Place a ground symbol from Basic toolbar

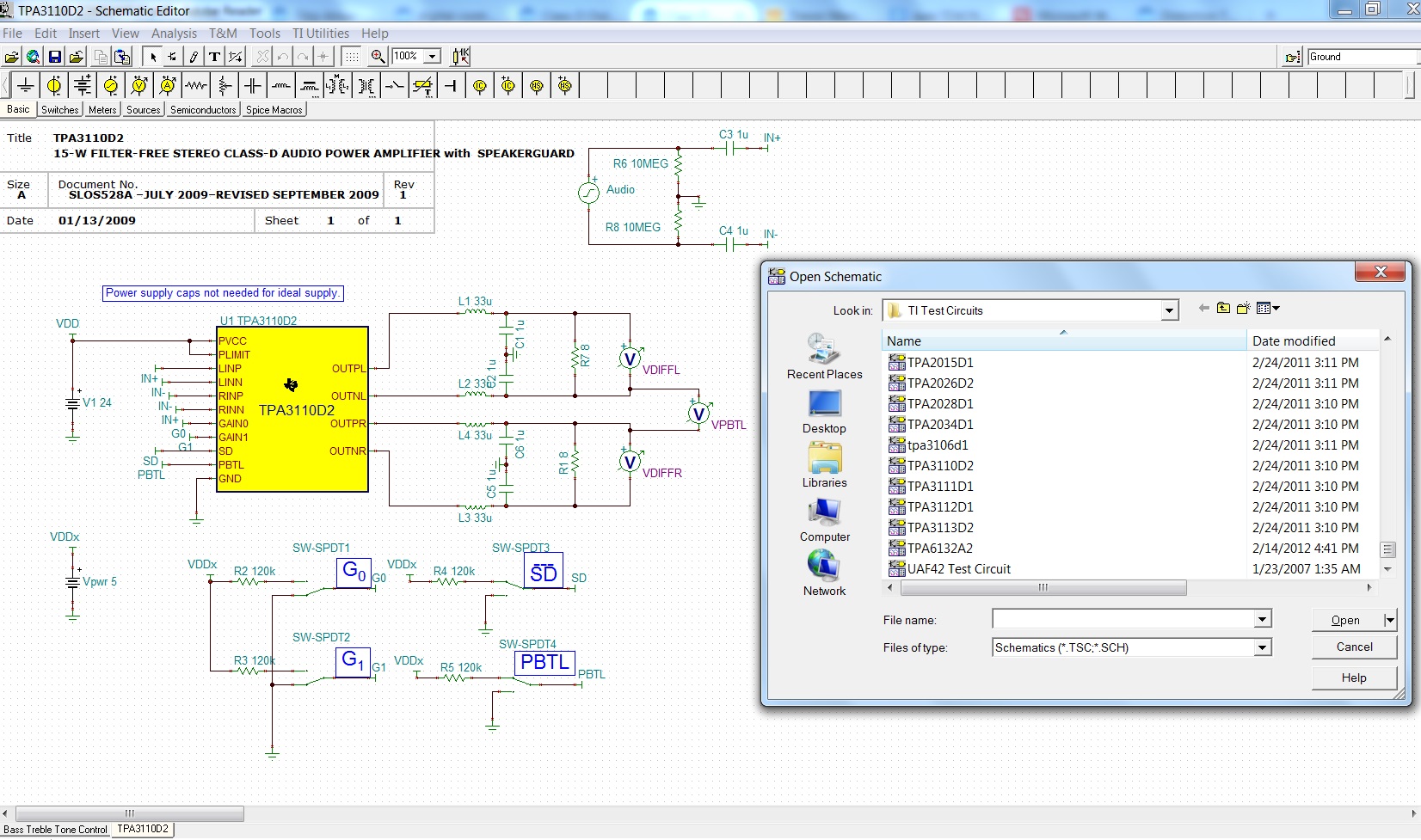26,85
